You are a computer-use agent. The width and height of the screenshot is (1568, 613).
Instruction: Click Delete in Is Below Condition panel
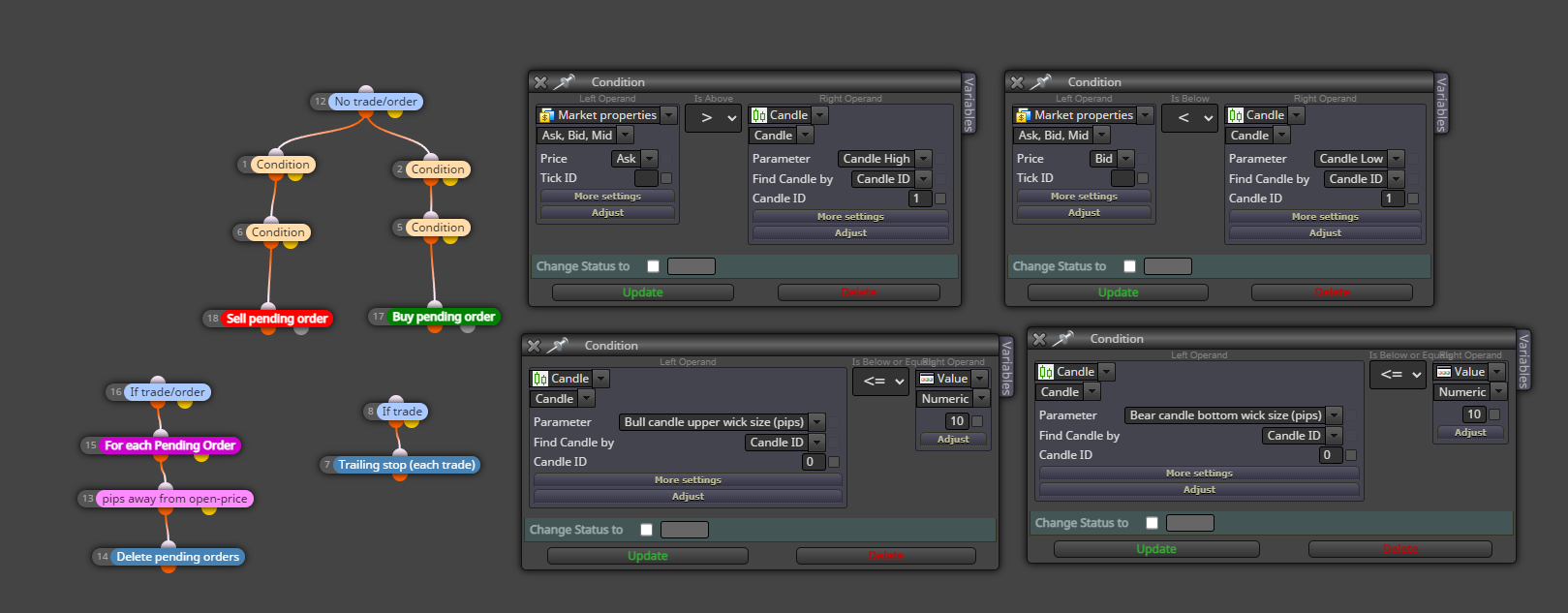[x=1332, y=292]
